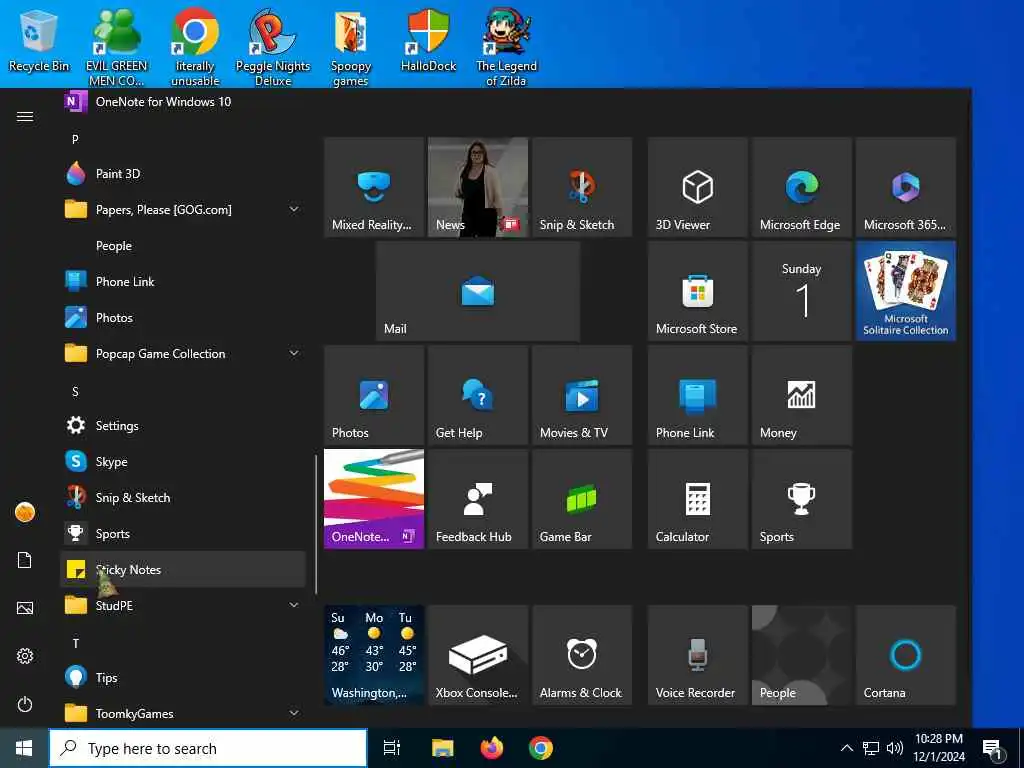Open the Game Bar tile
Viewport: 1024px width, 768px height.
coord(582,499)
